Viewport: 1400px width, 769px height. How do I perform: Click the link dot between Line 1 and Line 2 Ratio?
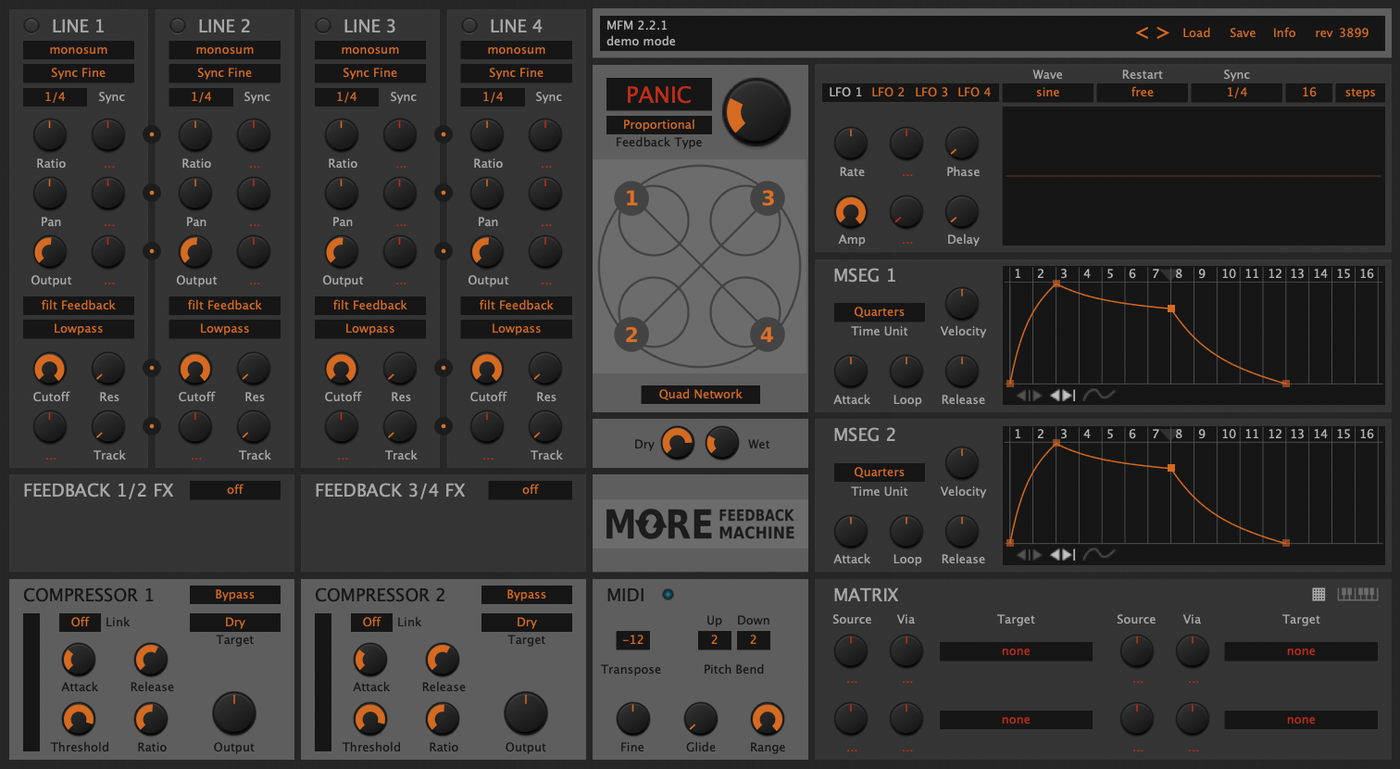tap(152, 133)
